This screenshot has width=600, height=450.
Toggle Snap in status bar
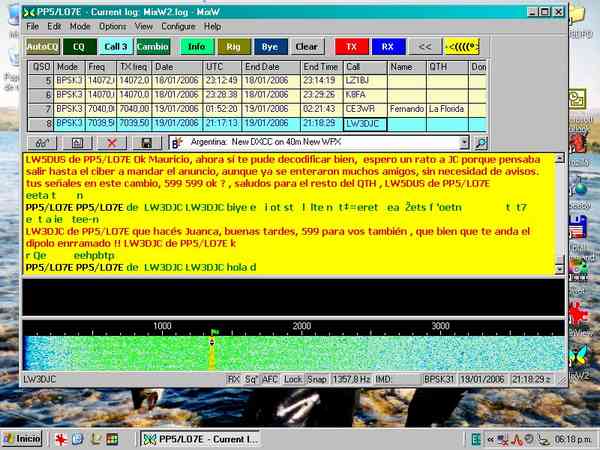tap(317, 380)
